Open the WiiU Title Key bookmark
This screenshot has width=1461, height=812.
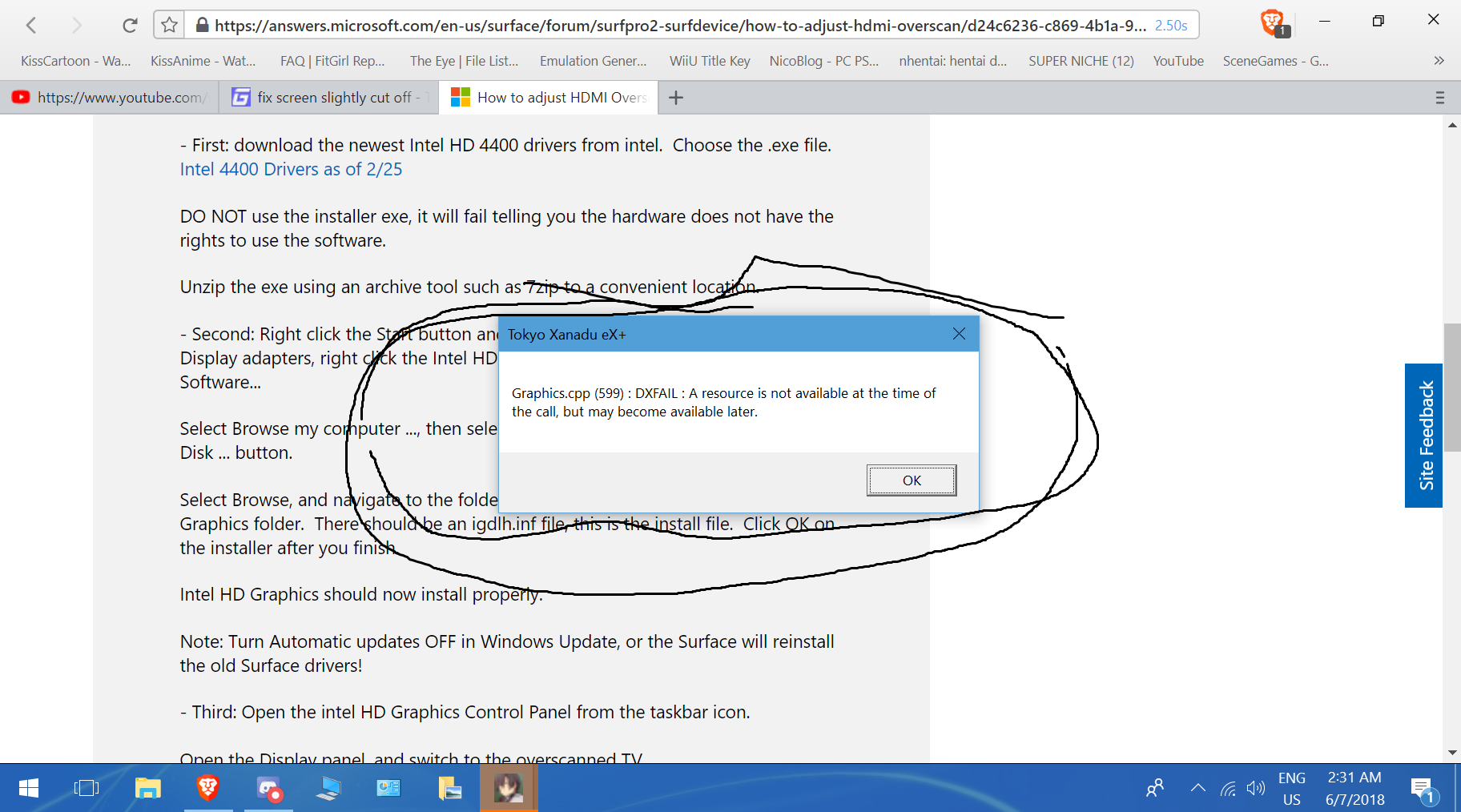[710, 61]
